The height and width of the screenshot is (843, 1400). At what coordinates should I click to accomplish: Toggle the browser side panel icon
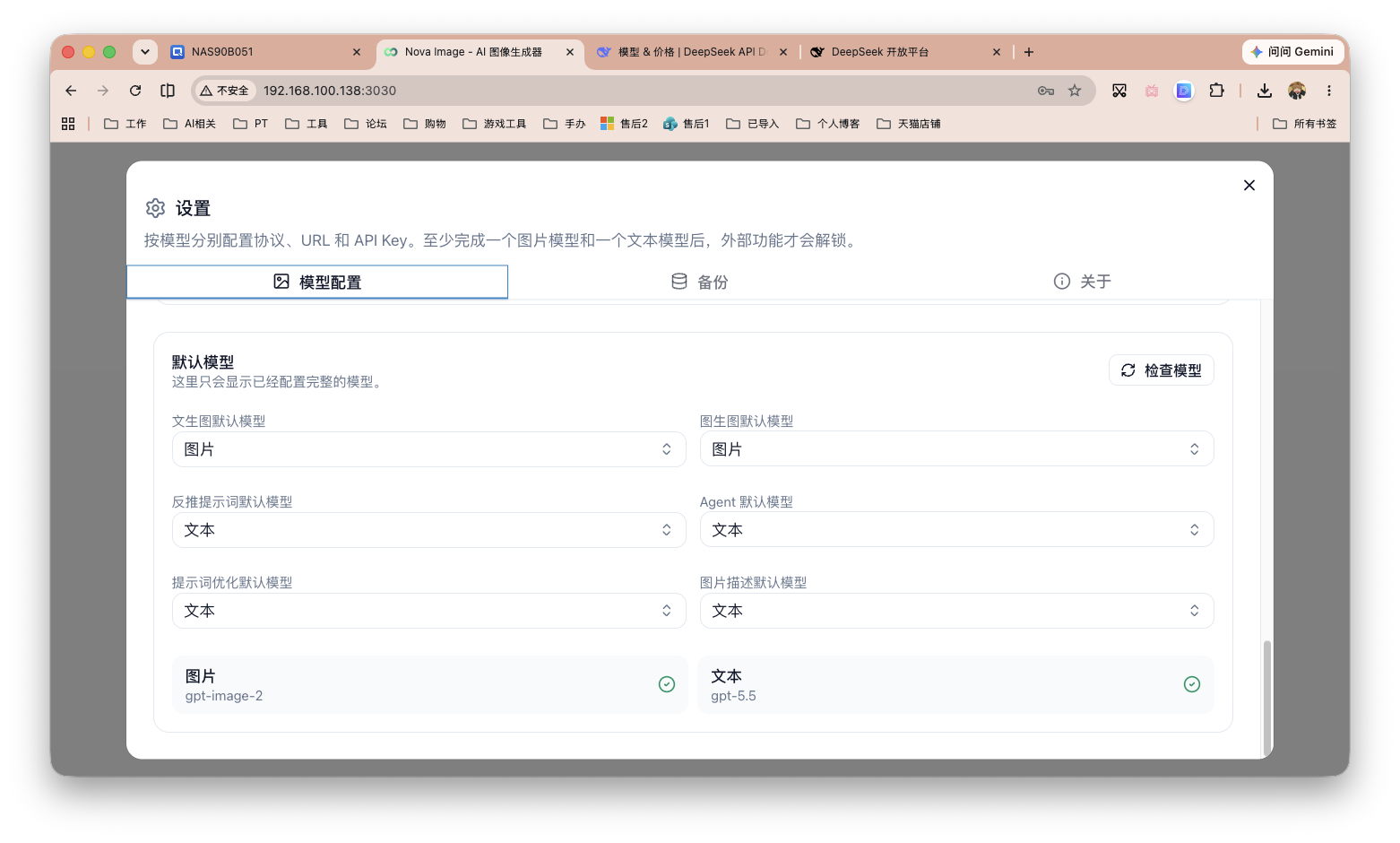[x=168, y=91]
